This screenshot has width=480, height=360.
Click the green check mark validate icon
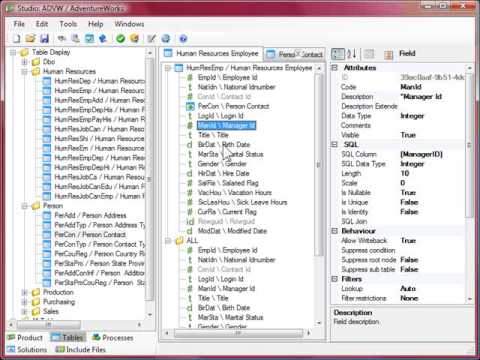click(120, 38)
